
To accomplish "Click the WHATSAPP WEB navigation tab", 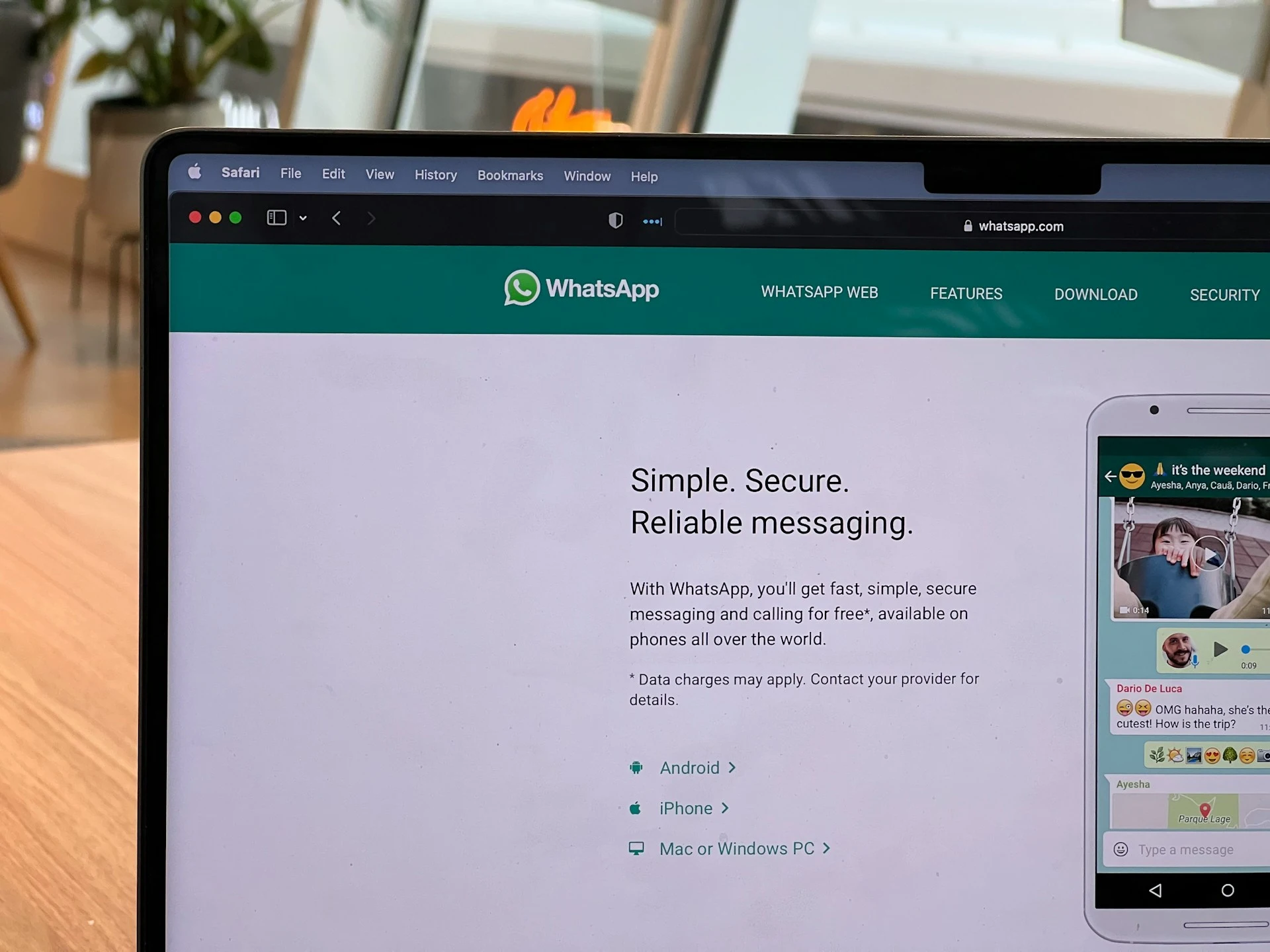I will (819, 294).
